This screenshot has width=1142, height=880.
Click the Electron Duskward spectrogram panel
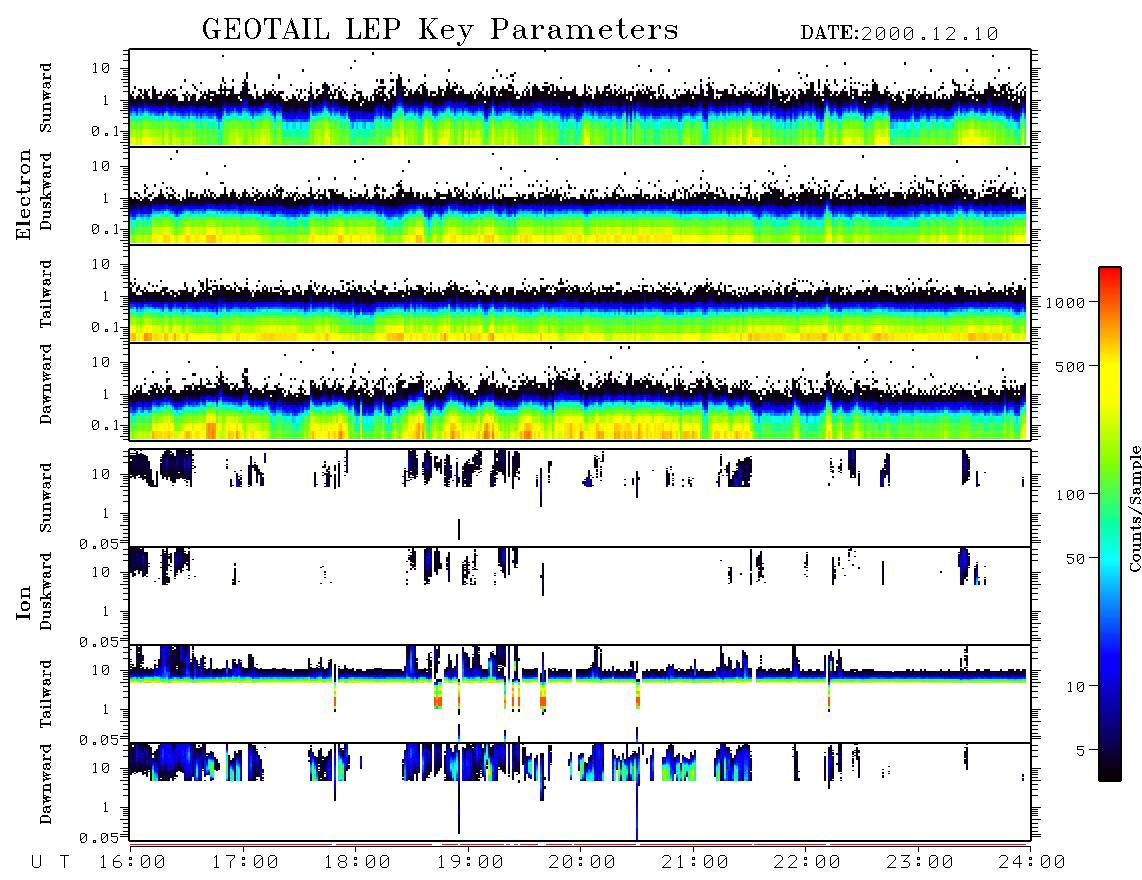tap(580, 195)
